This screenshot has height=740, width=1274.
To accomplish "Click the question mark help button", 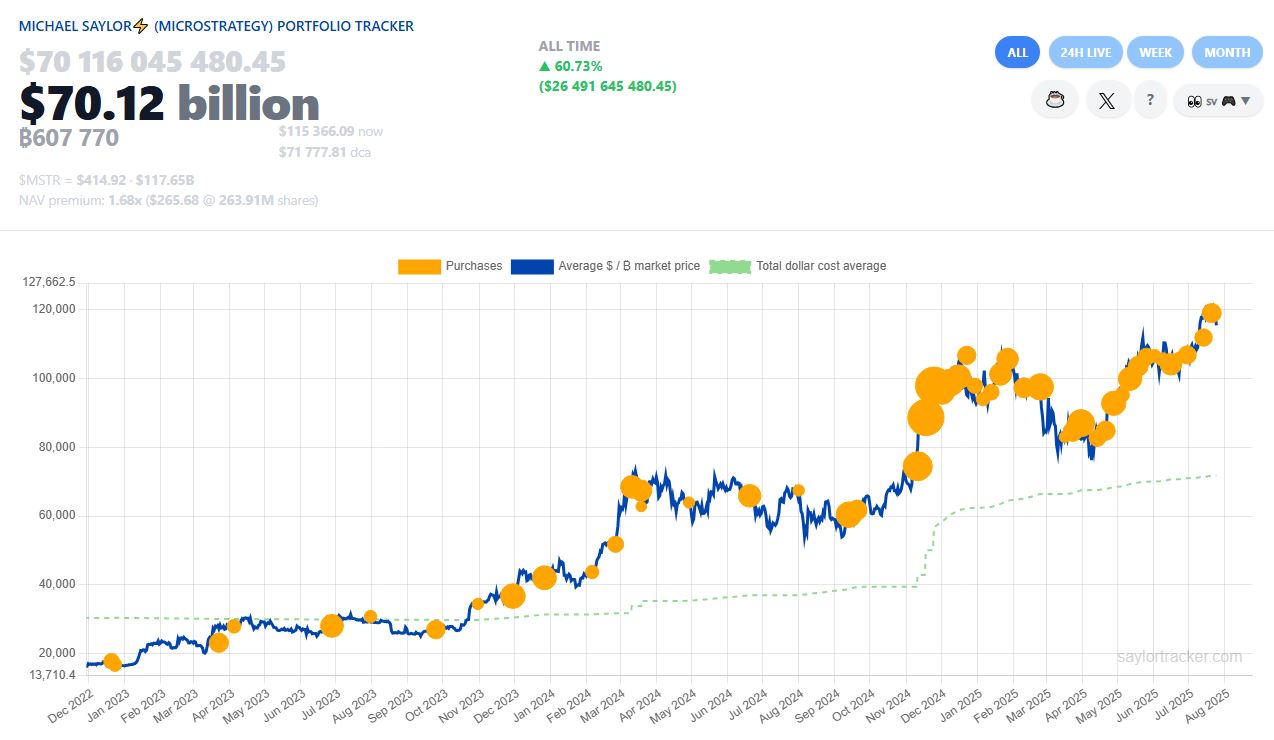I will point(1151,100).
